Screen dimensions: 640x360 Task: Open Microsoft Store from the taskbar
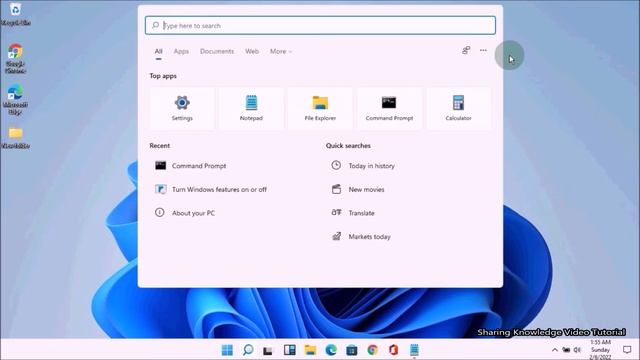(351, 350)
